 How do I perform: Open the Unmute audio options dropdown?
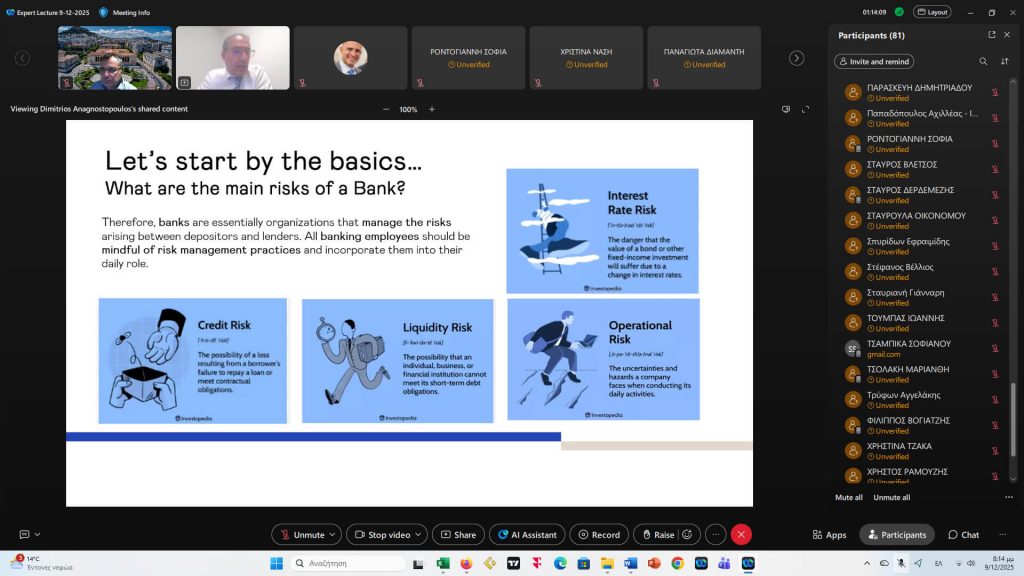click(x=331, y=534)
